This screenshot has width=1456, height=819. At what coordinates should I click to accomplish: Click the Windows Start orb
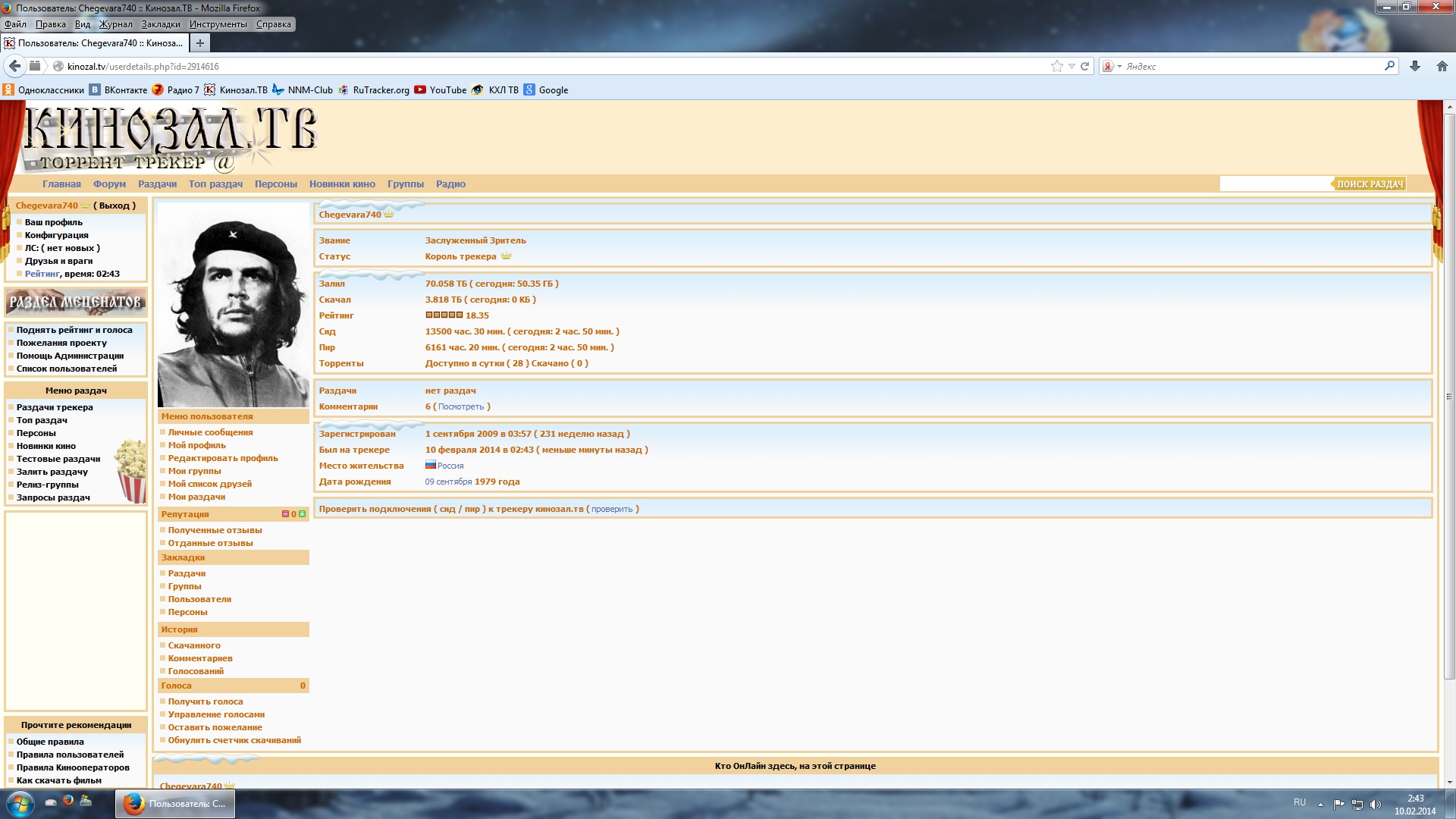(20, 802)
